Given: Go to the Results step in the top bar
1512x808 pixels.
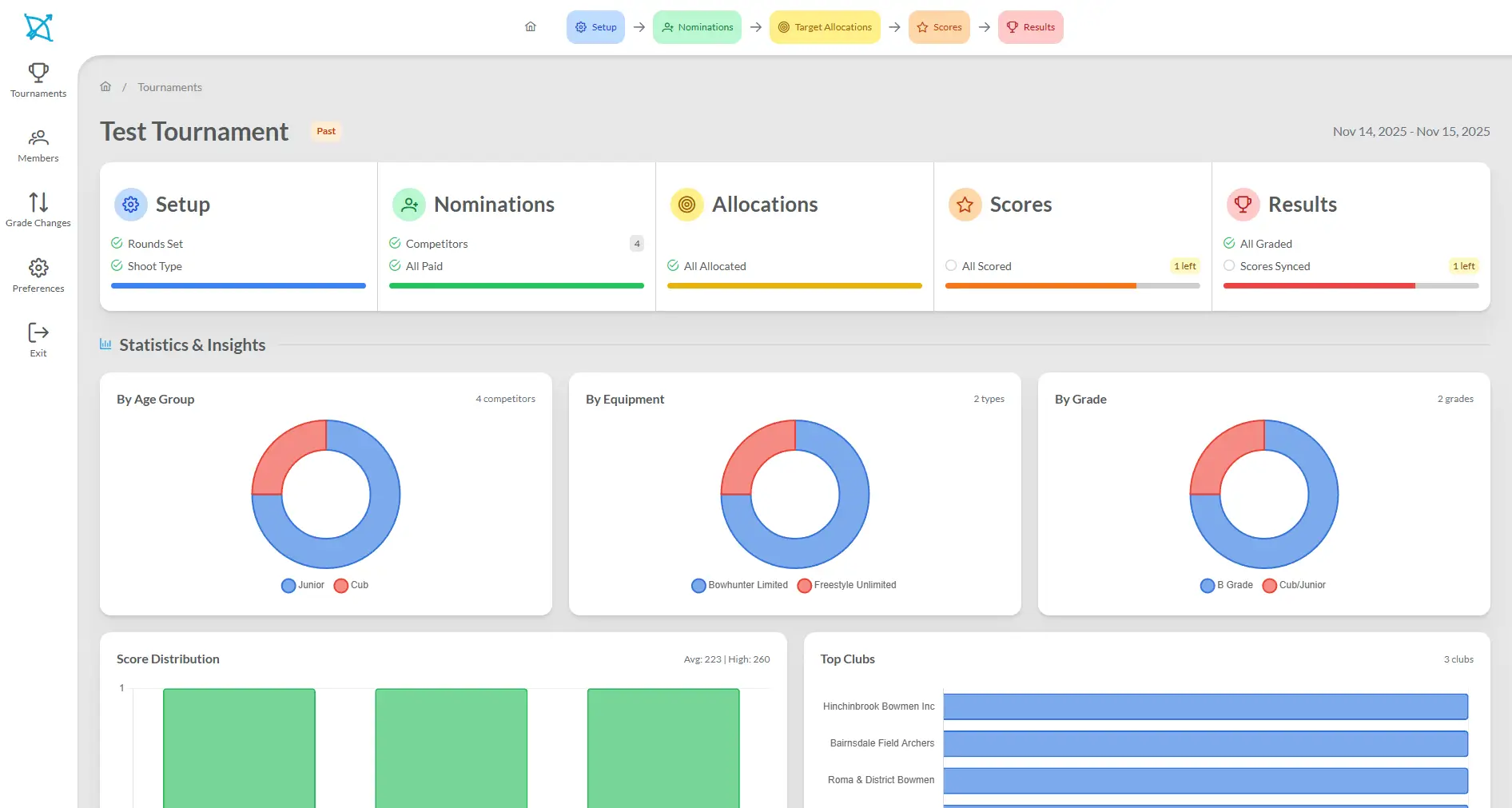Looking at the screenshot, I should [1031, 27].
